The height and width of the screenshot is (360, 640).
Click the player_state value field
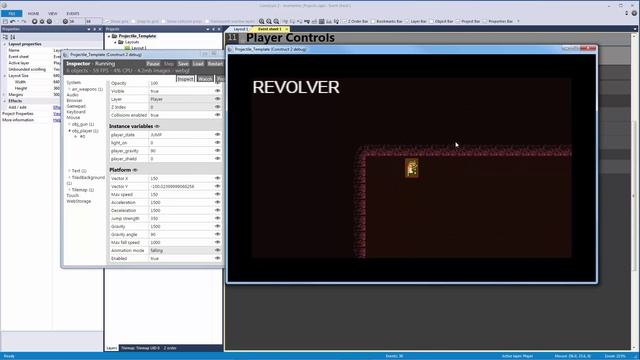coord(182,135)
